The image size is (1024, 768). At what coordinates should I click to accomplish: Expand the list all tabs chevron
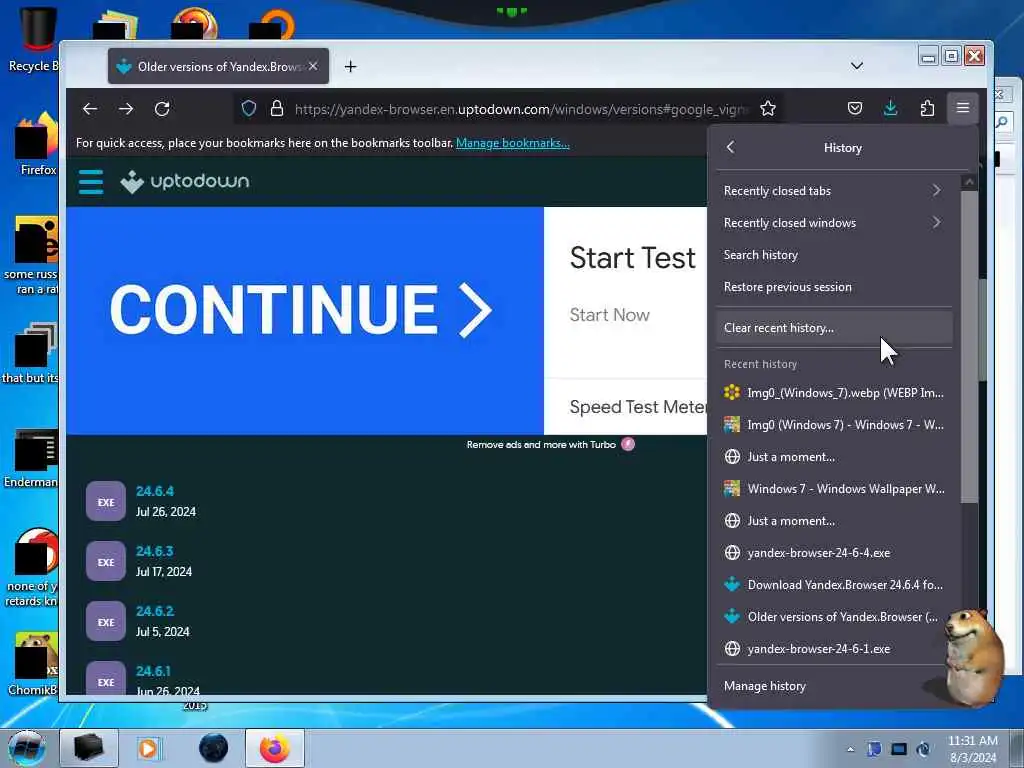857,66
